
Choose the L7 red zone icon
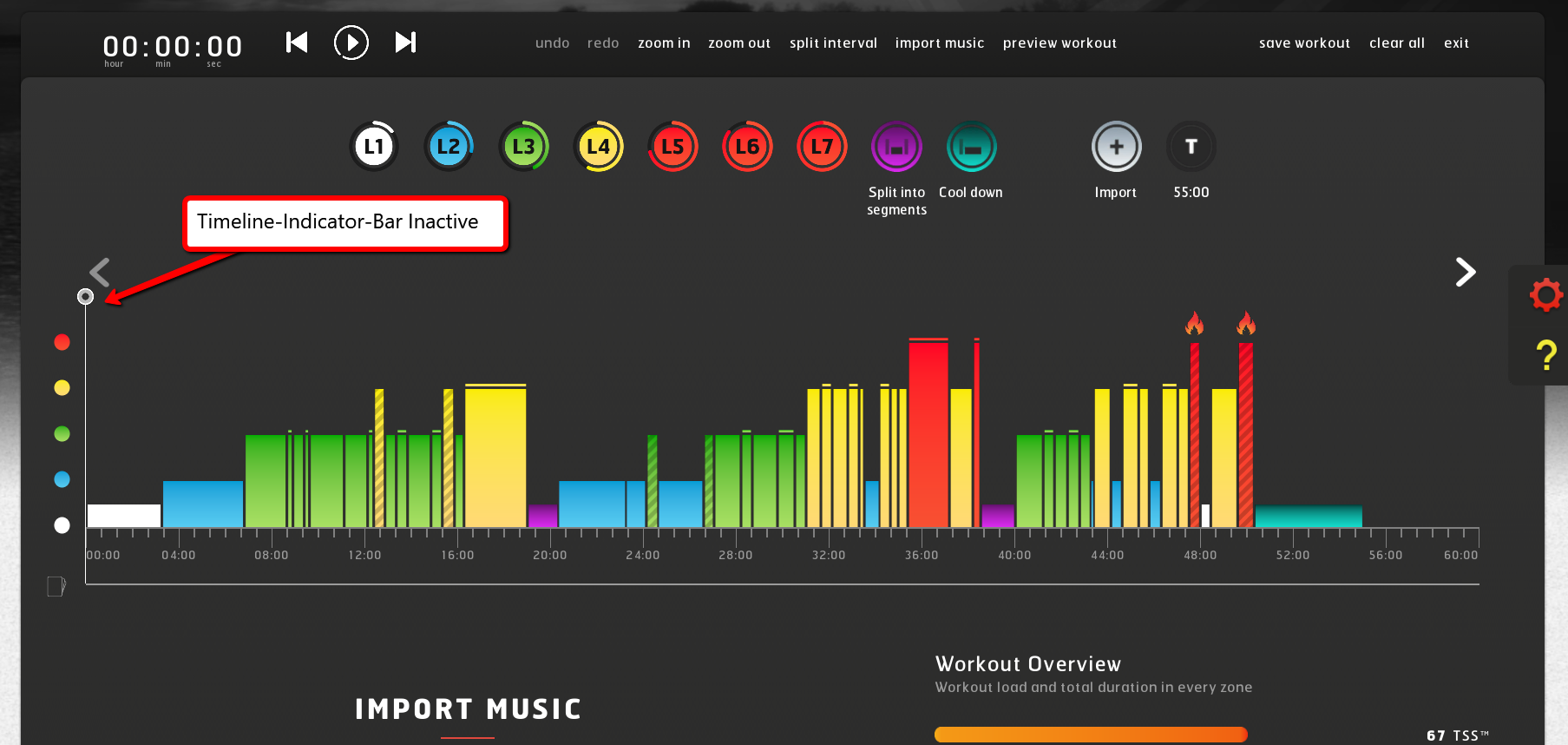pos(821,147)
